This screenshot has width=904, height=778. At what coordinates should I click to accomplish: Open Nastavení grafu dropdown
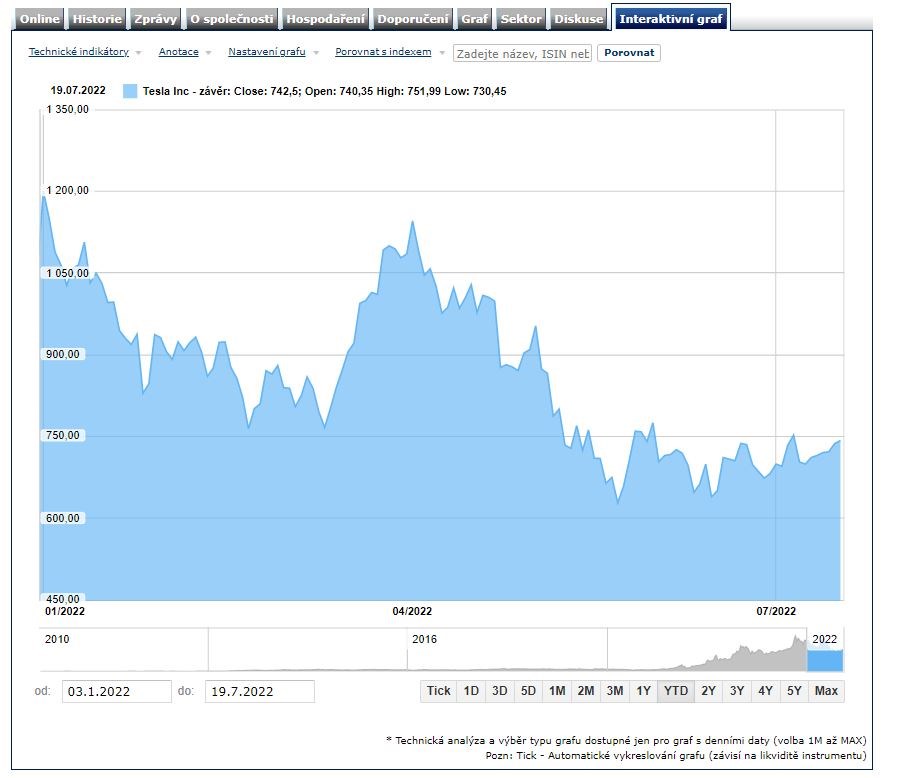(266, 52)
